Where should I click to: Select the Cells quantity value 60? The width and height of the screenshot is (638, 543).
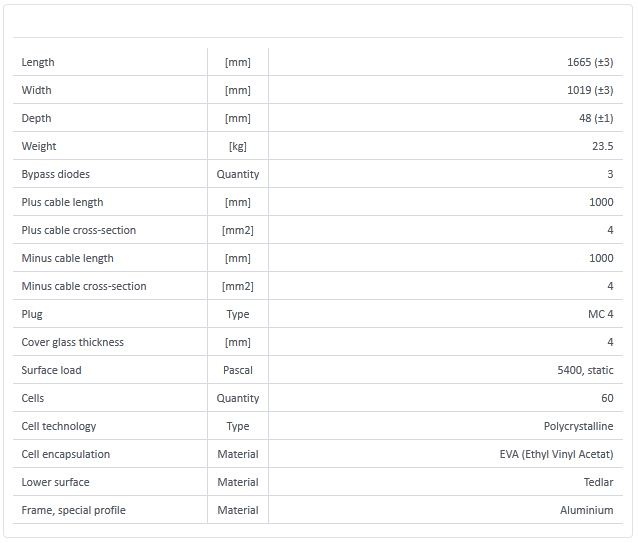click(x=607, y=398)
